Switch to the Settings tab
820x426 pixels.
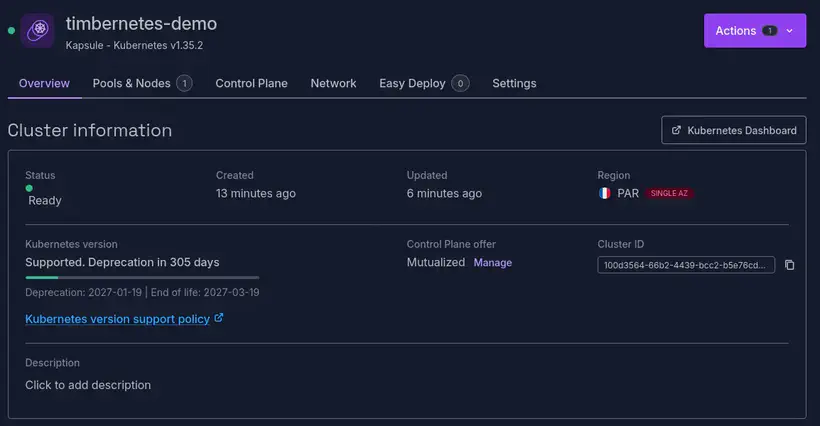pyautogui.click(x=514, y=84)
